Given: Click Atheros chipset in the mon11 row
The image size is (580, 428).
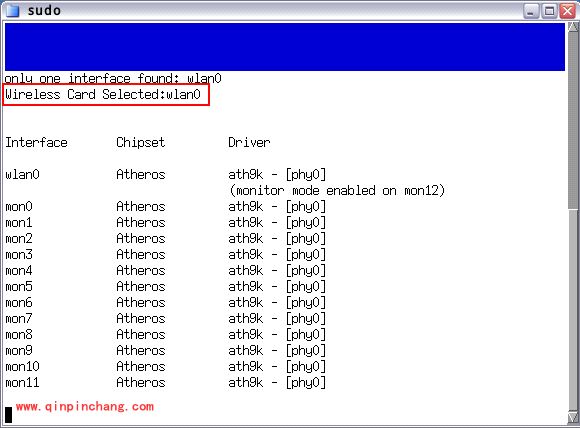Looking at the screenshot, I should pyautogui.click(x=141, y=382).
